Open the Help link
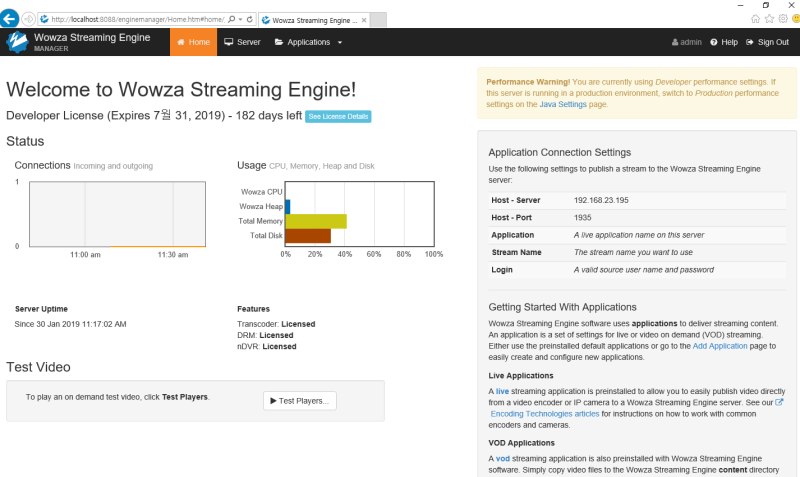This screenshot has width=800, height=477. point(724,42)
